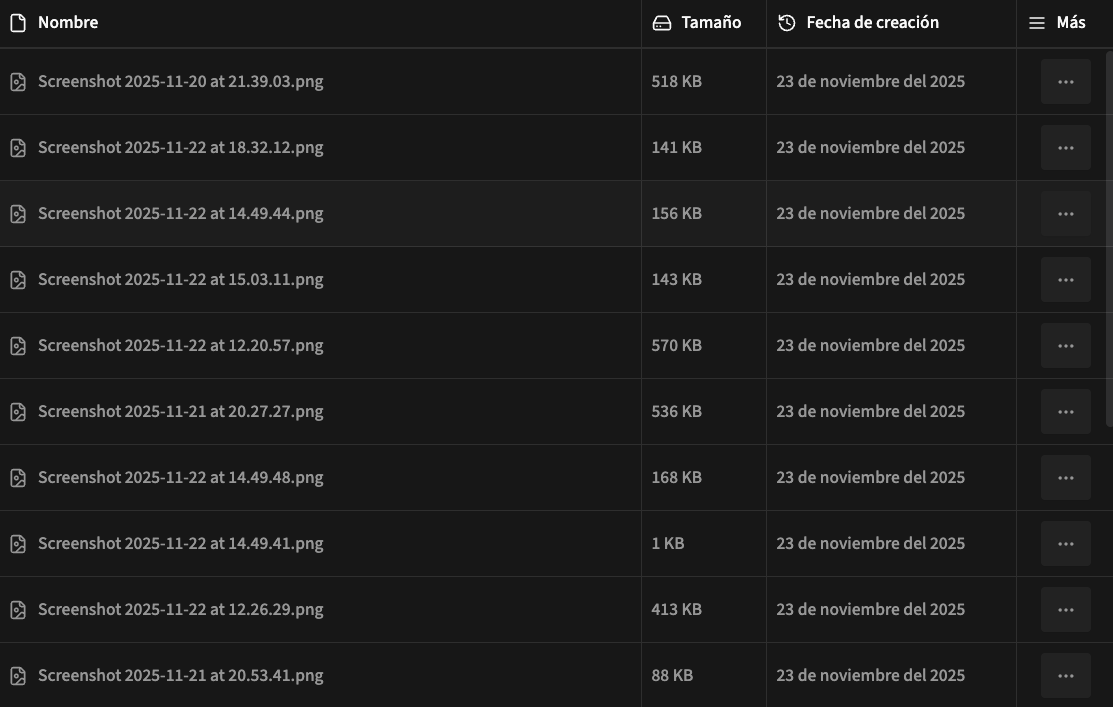The image size is (1113, 707).
Task: Open the three-dot menu for the 1 KB file
Action: point(1065,544)
